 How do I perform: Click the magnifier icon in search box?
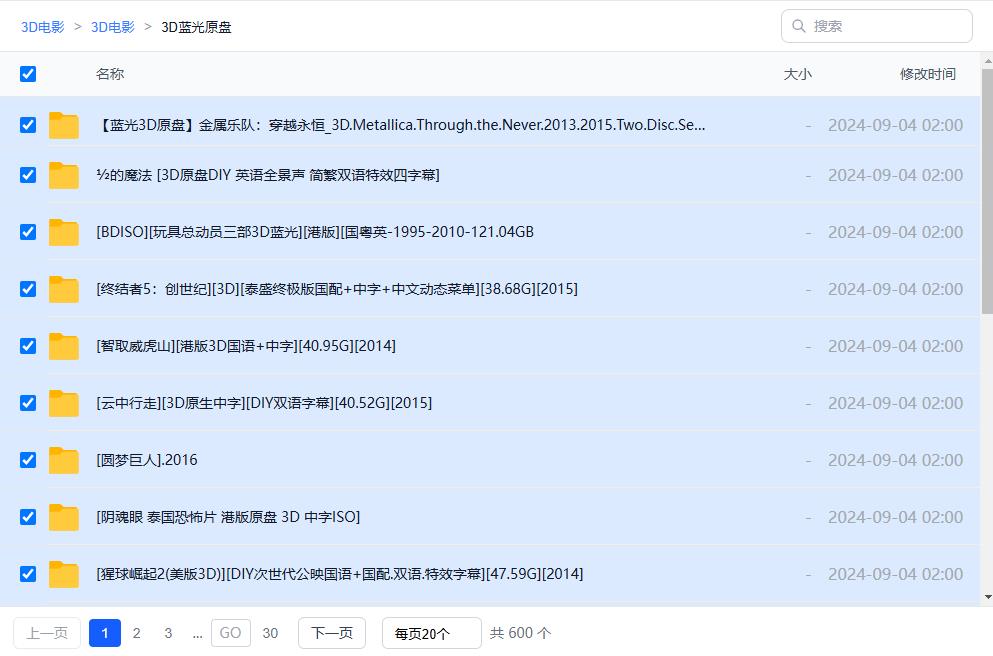point(799,26)
